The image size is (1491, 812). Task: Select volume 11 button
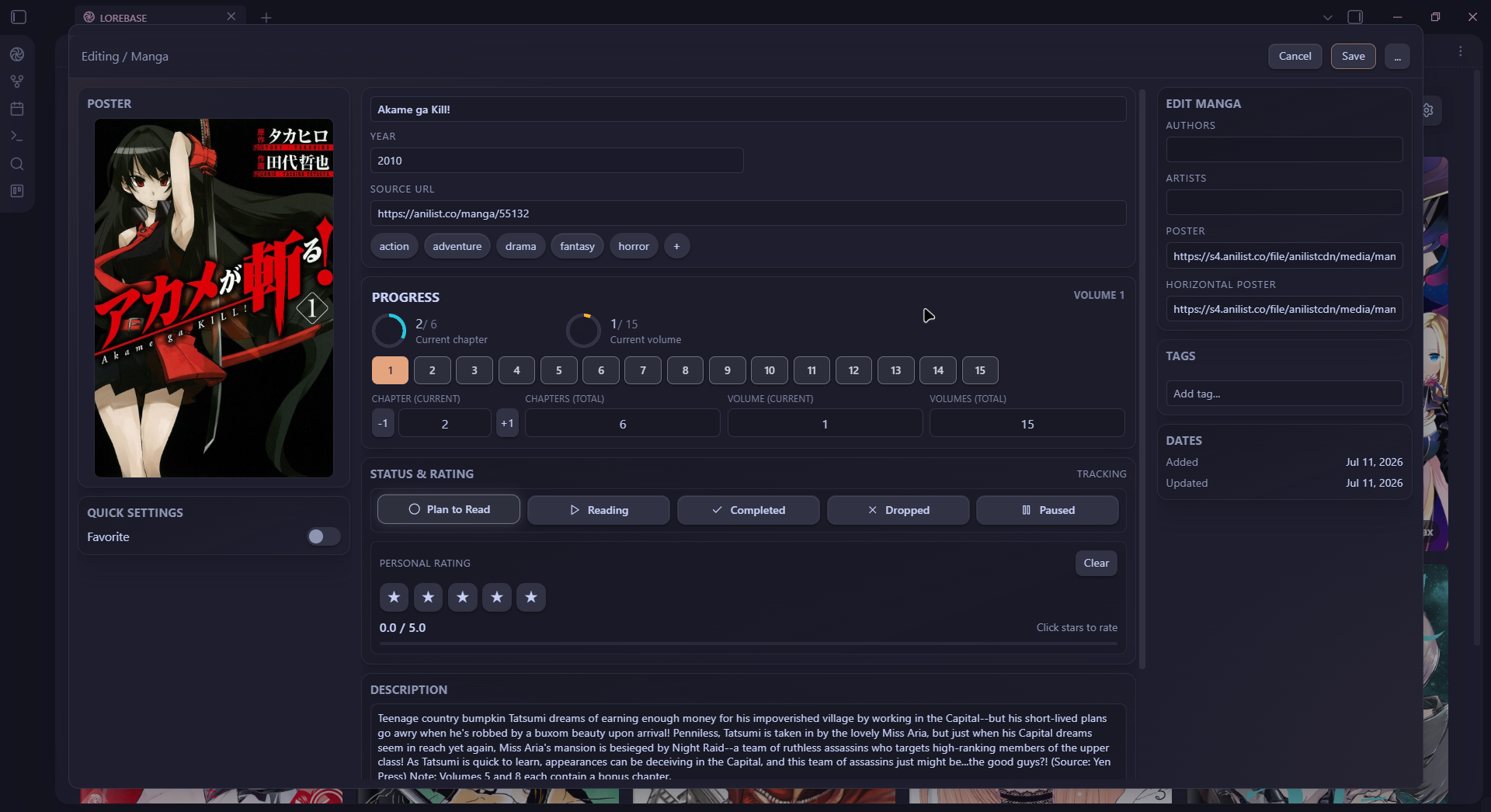click(812, 370)
